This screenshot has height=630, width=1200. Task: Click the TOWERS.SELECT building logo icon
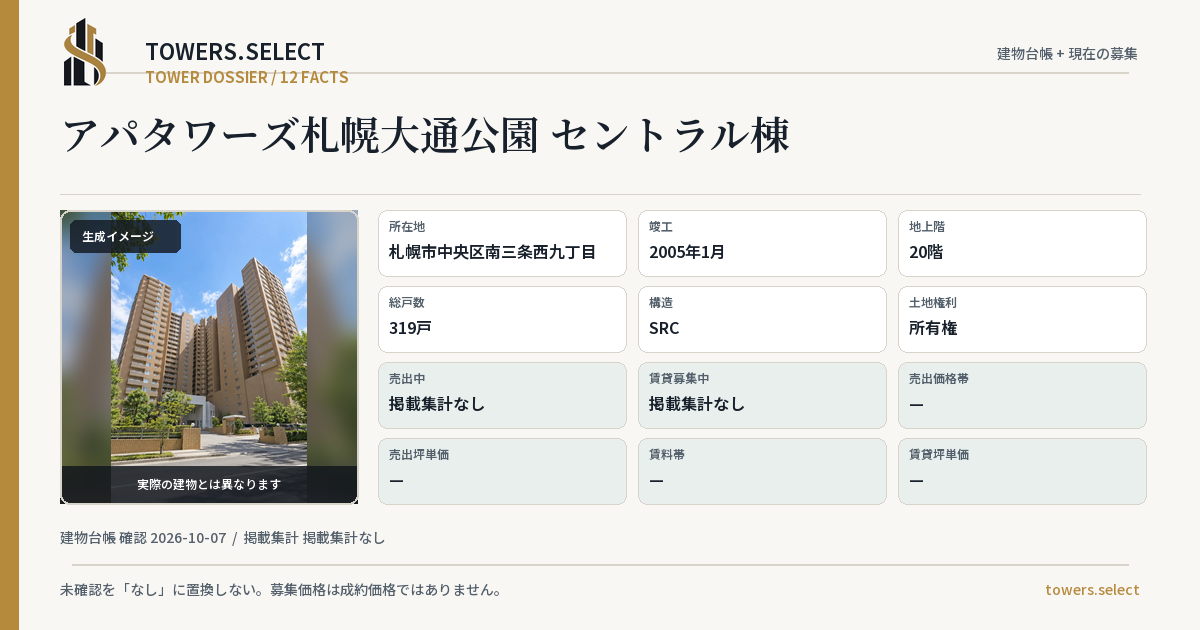tap(85, 52)
